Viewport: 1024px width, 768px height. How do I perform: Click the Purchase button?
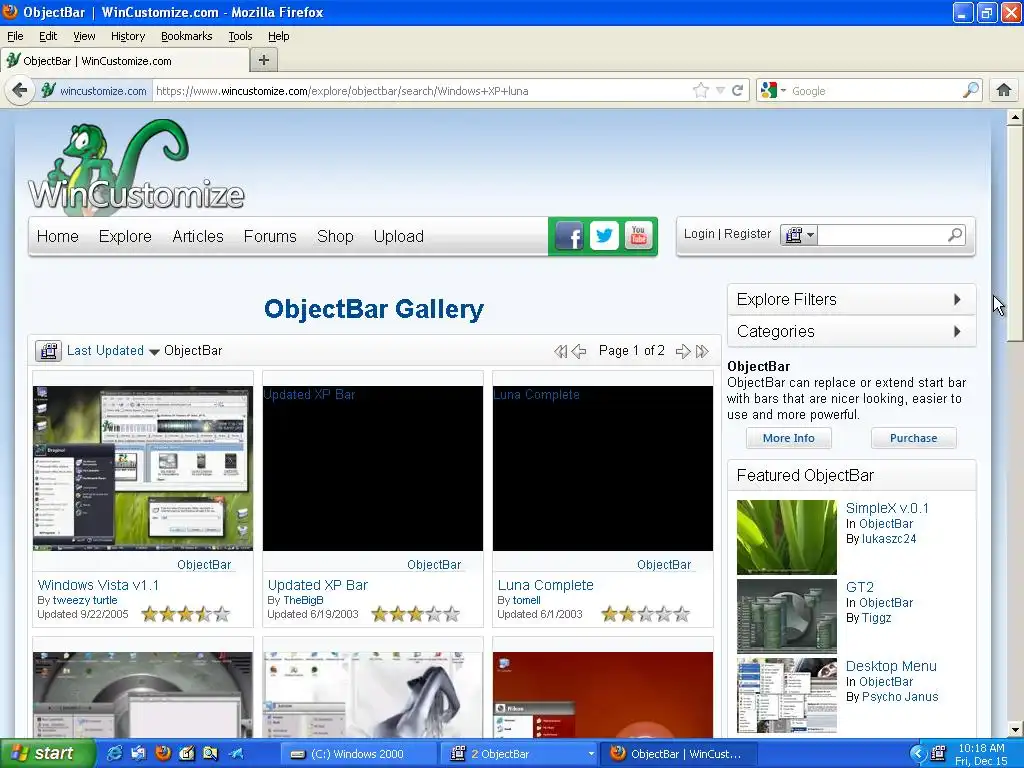coord(913,438)
